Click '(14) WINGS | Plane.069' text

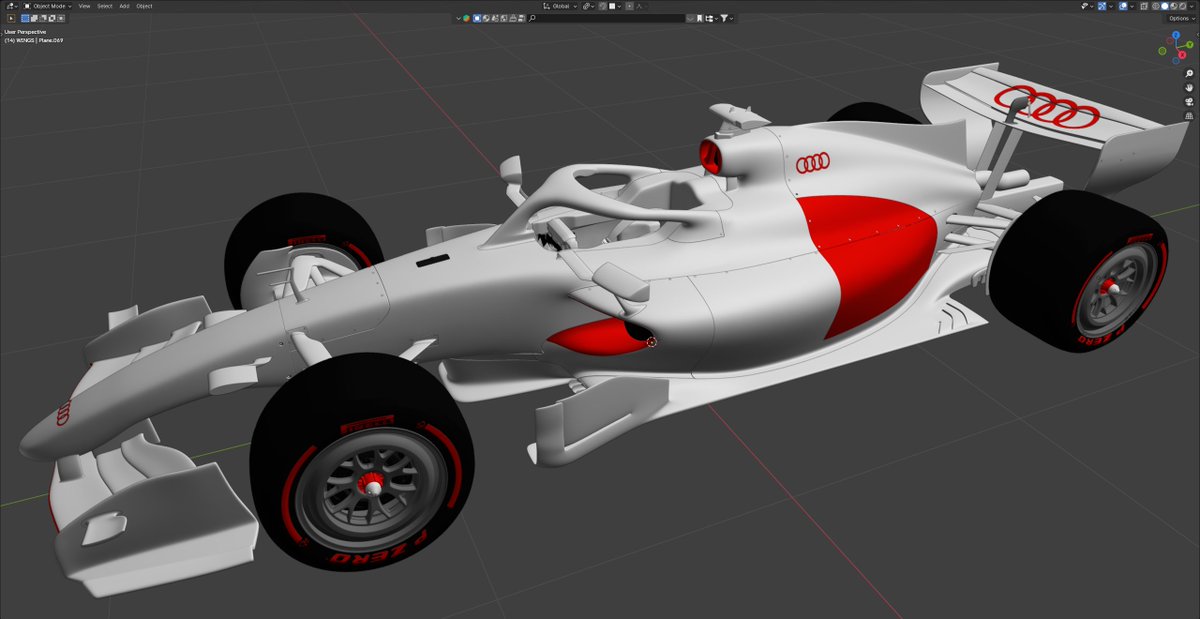click(34, 40)
